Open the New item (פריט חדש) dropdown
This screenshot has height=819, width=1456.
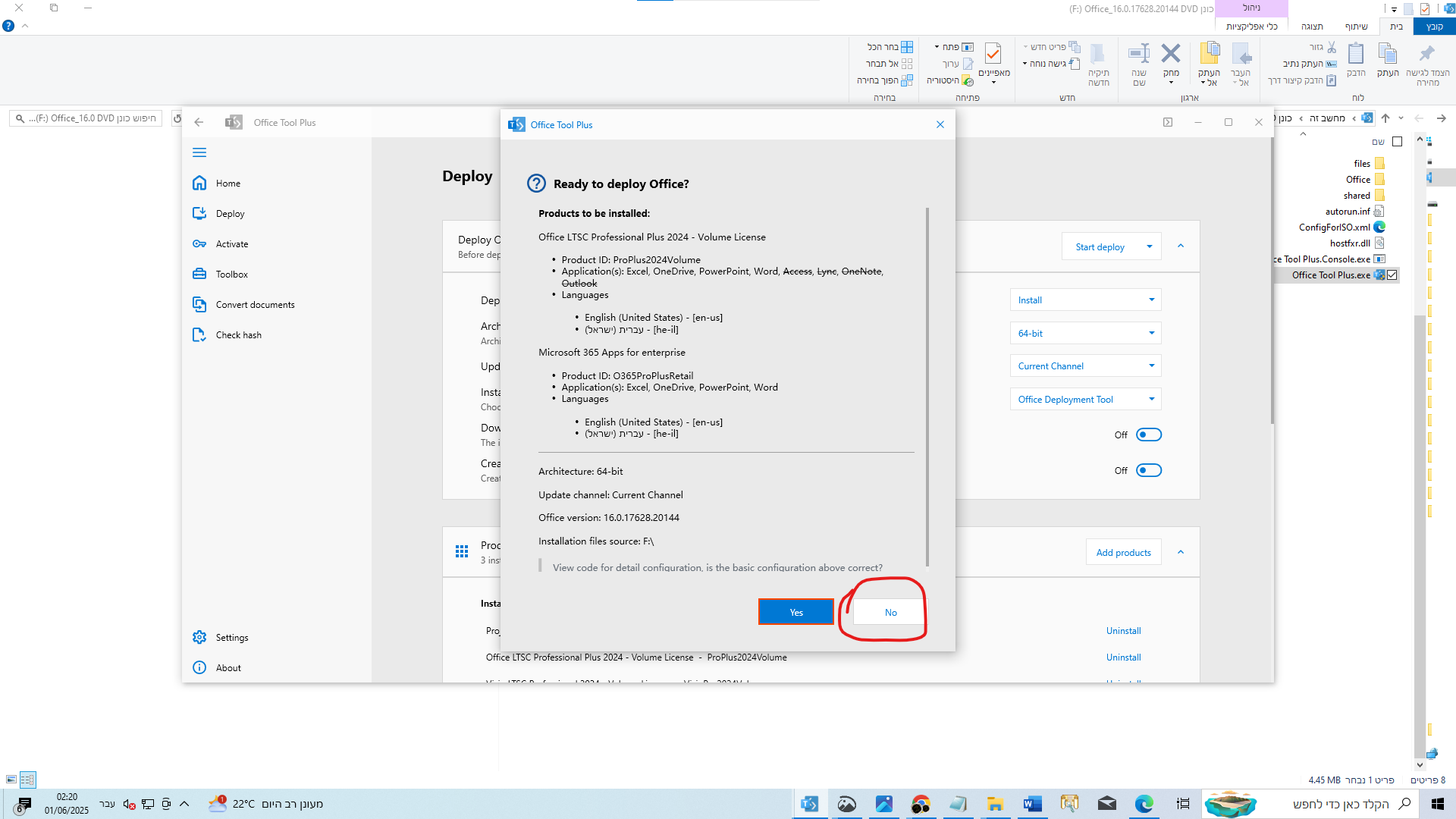pos(1052,47)
